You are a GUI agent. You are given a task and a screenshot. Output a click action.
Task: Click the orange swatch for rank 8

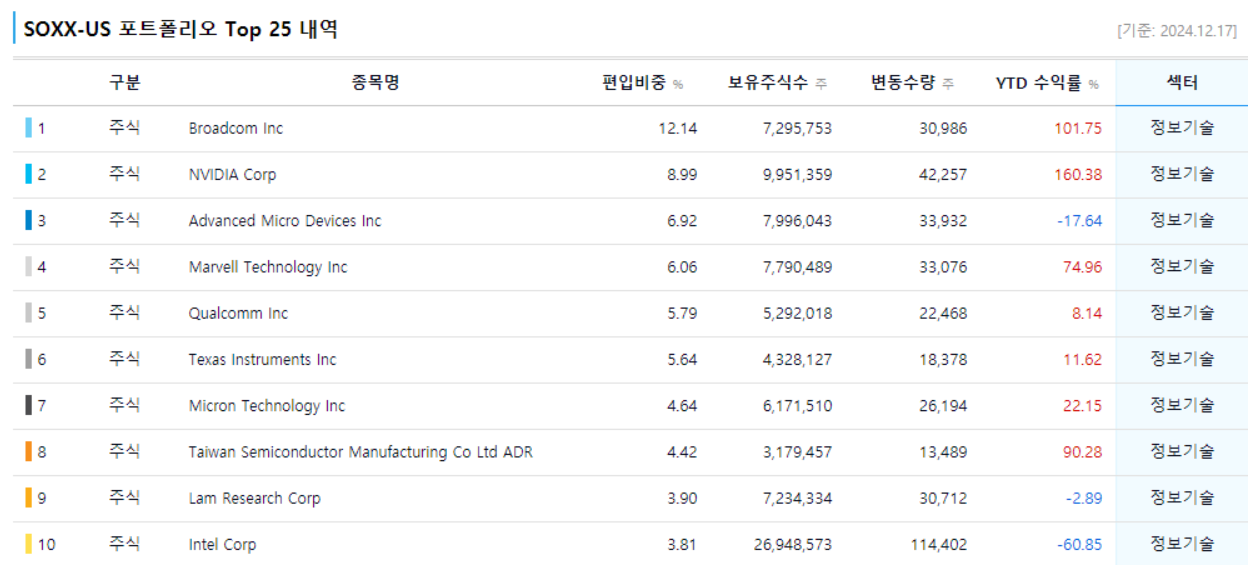click(29, 452)
